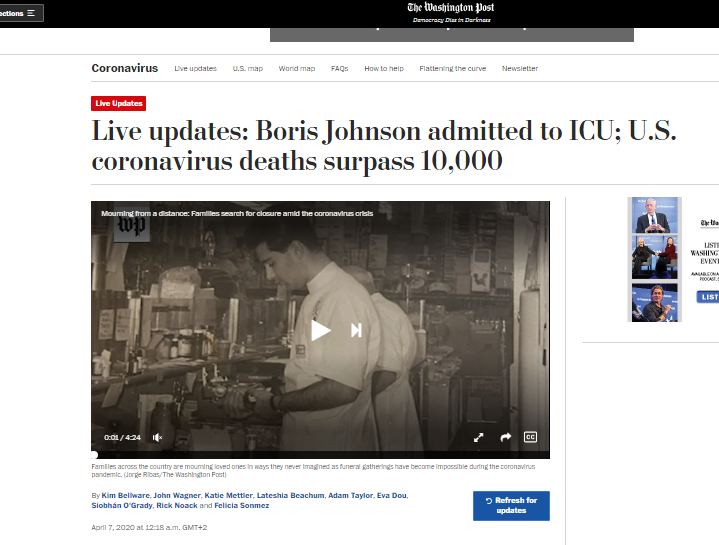Open the Sections hamburger menu

click(x=21, y=13)
